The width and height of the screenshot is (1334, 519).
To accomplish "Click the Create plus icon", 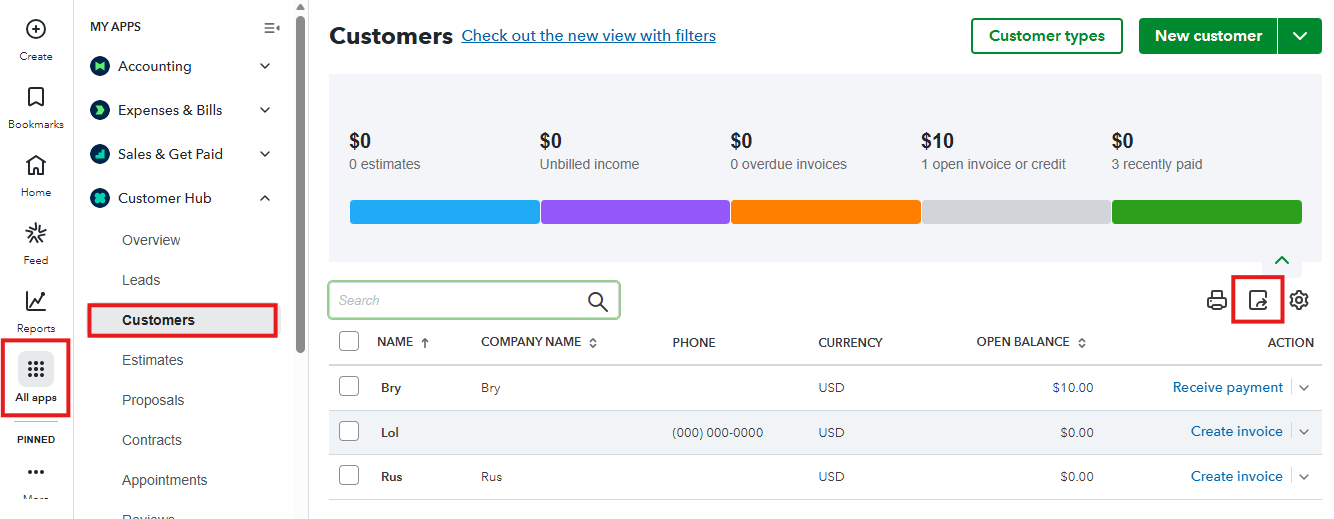I will pos(36,30).
